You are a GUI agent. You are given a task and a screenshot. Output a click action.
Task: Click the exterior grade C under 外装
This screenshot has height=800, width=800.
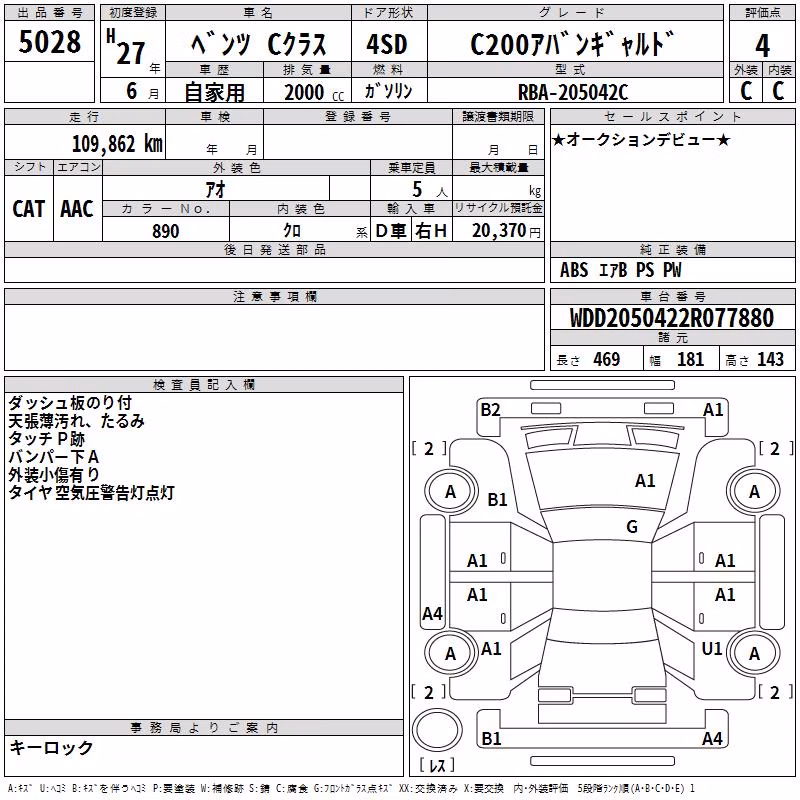(x=746, y=91)
